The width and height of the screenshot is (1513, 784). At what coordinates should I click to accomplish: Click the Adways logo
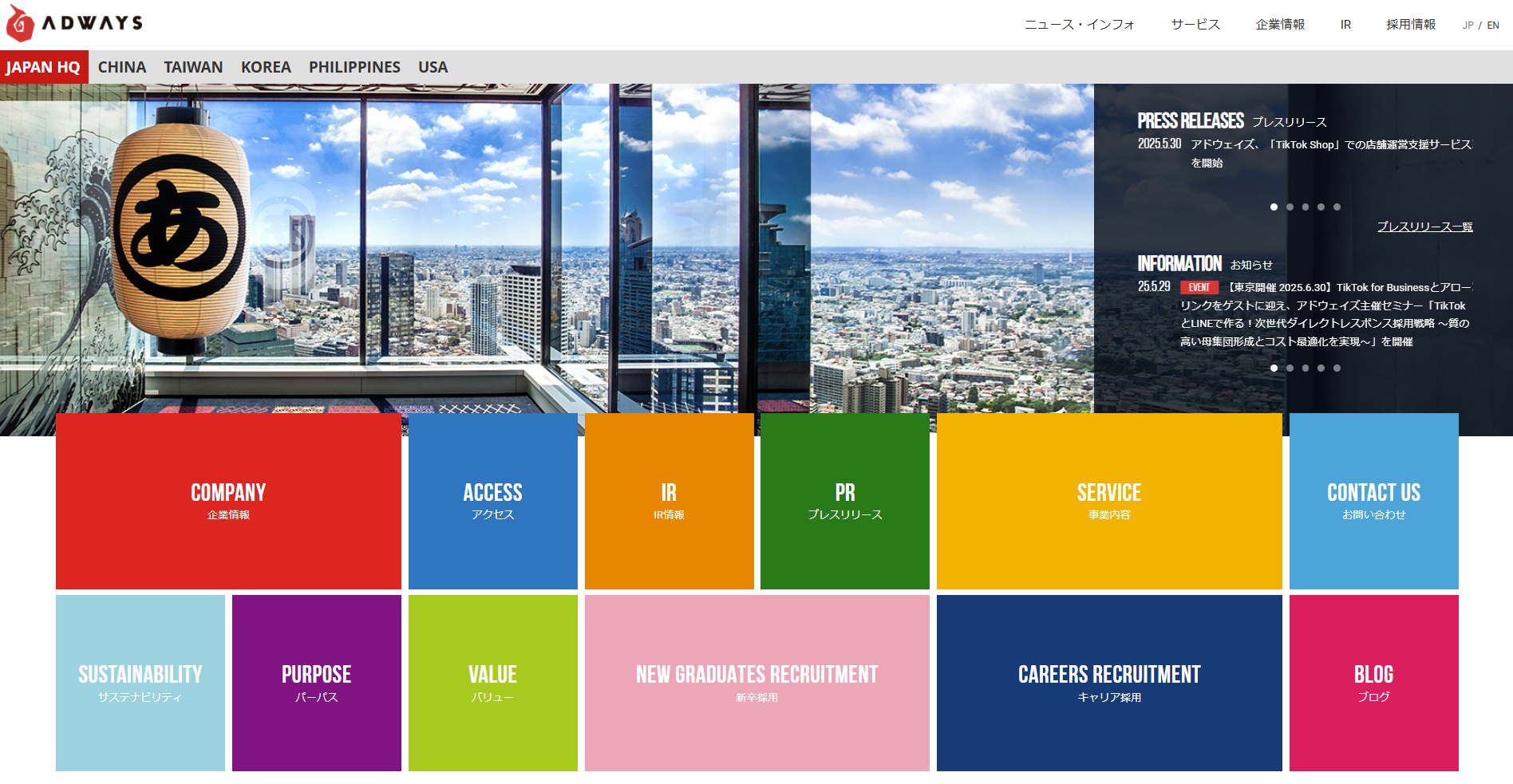pyautogui.click(x=74, y=23)
